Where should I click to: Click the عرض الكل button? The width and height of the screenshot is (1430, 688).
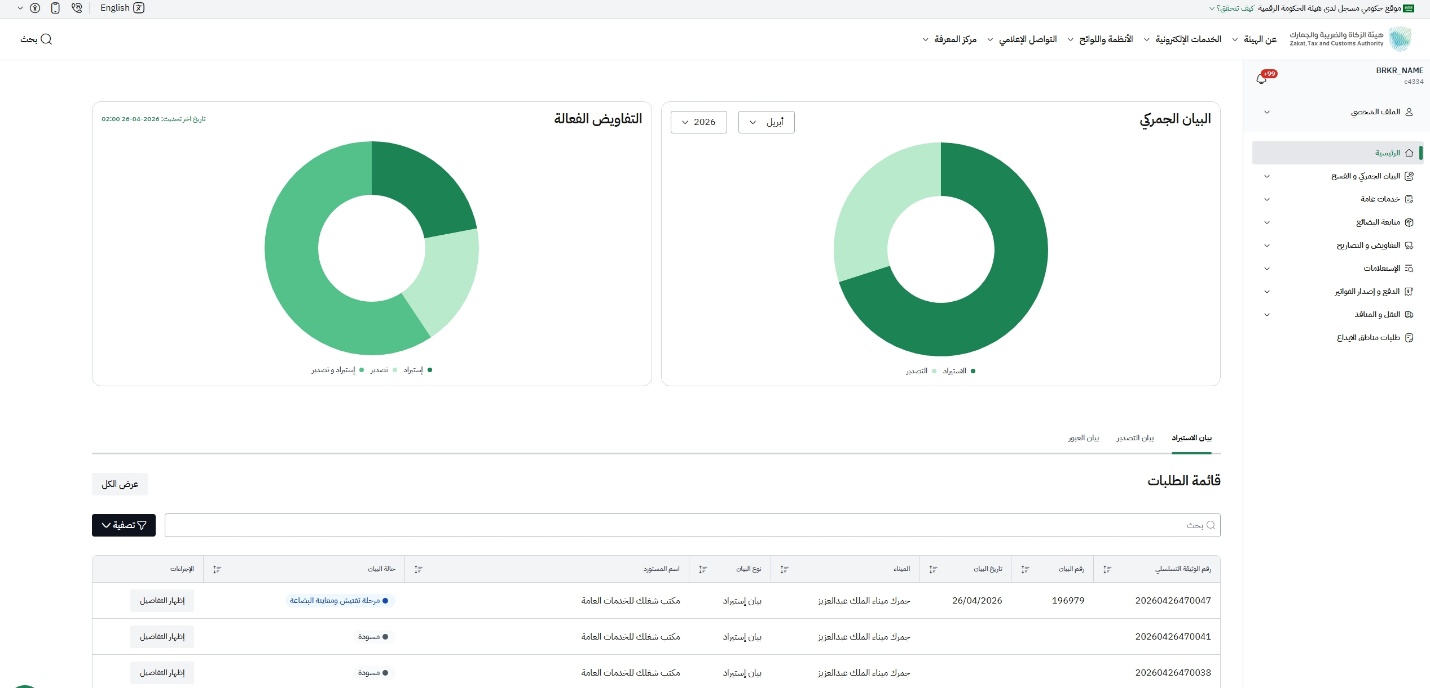(x=120, y=484)
